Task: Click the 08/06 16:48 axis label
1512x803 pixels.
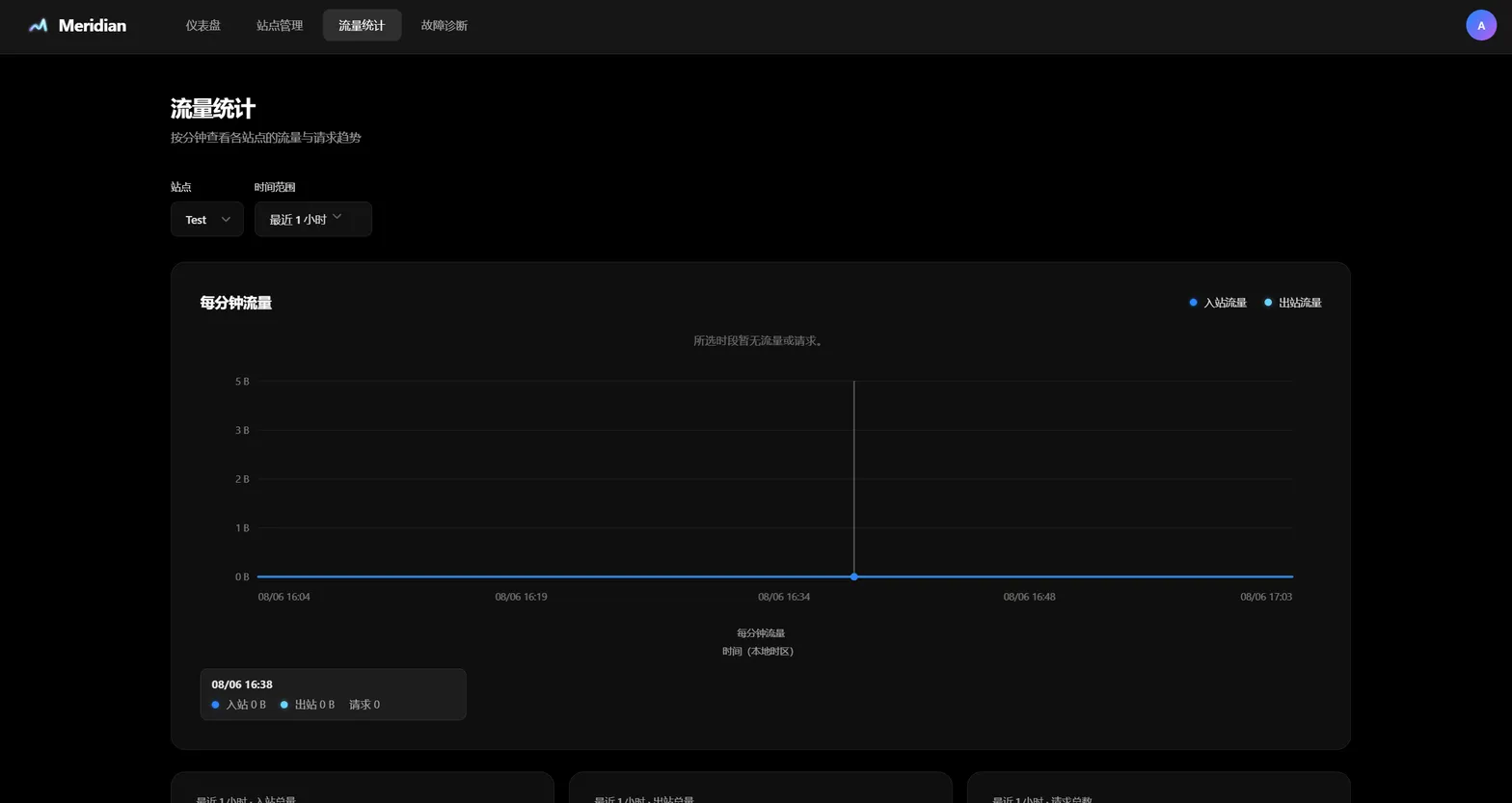Action: click(x=1029, y=597)
